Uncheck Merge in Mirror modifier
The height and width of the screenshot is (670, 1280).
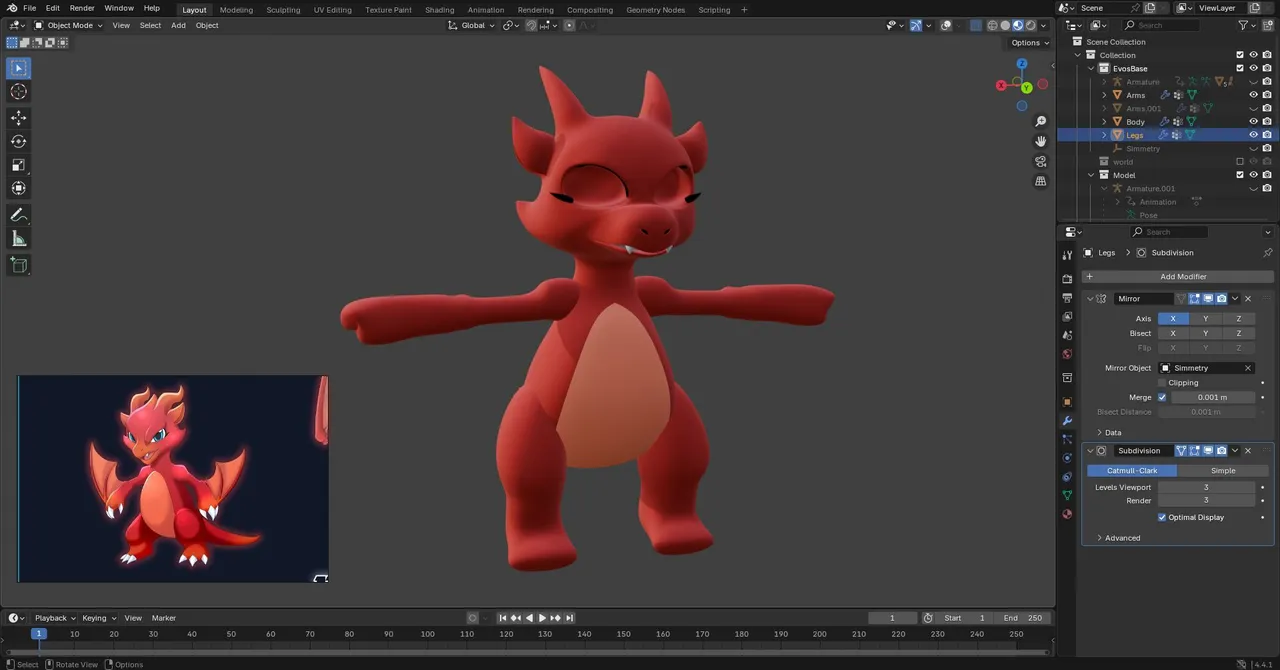[1162, 397]
